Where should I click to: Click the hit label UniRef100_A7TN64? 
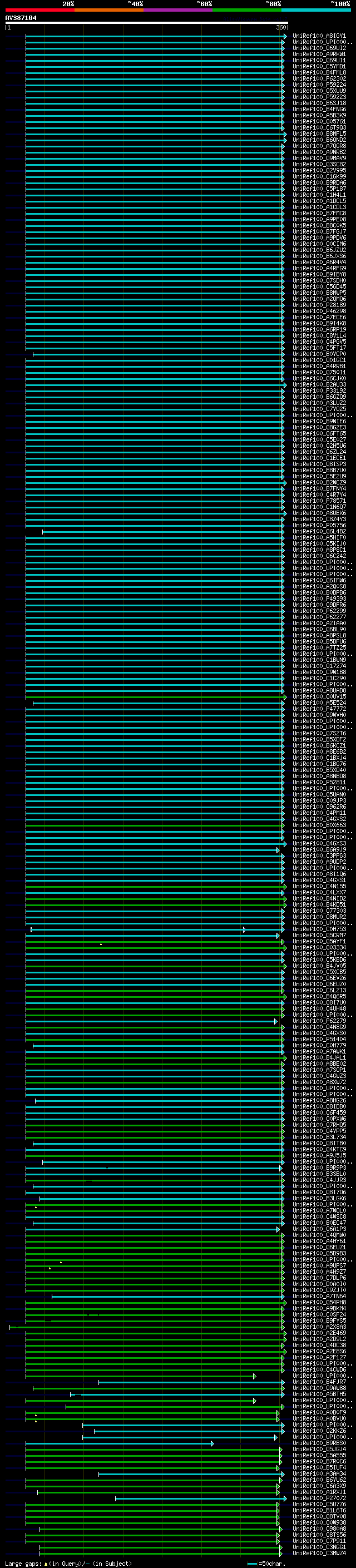[x=319, y=1297]
